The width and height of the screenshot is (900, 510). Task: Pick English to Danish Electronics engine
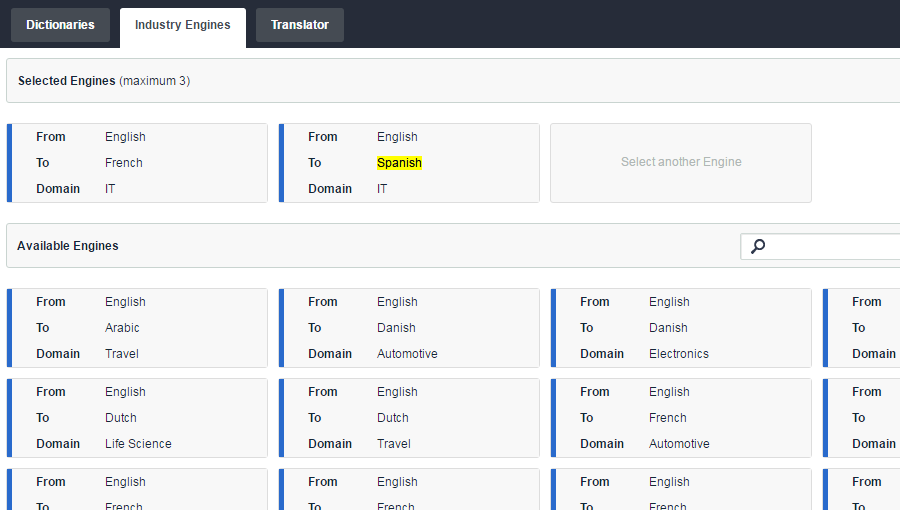pos(681,328)
